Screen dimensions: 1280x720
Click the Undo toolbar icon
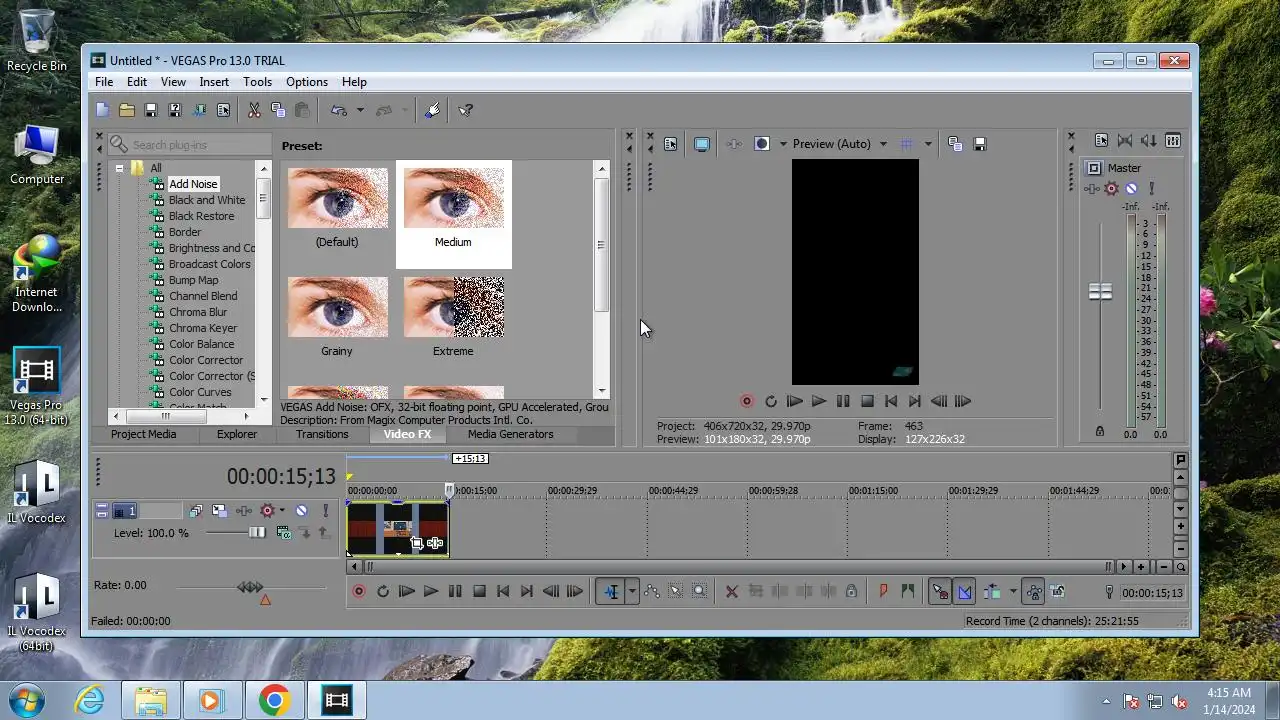(x=339, y=110)
